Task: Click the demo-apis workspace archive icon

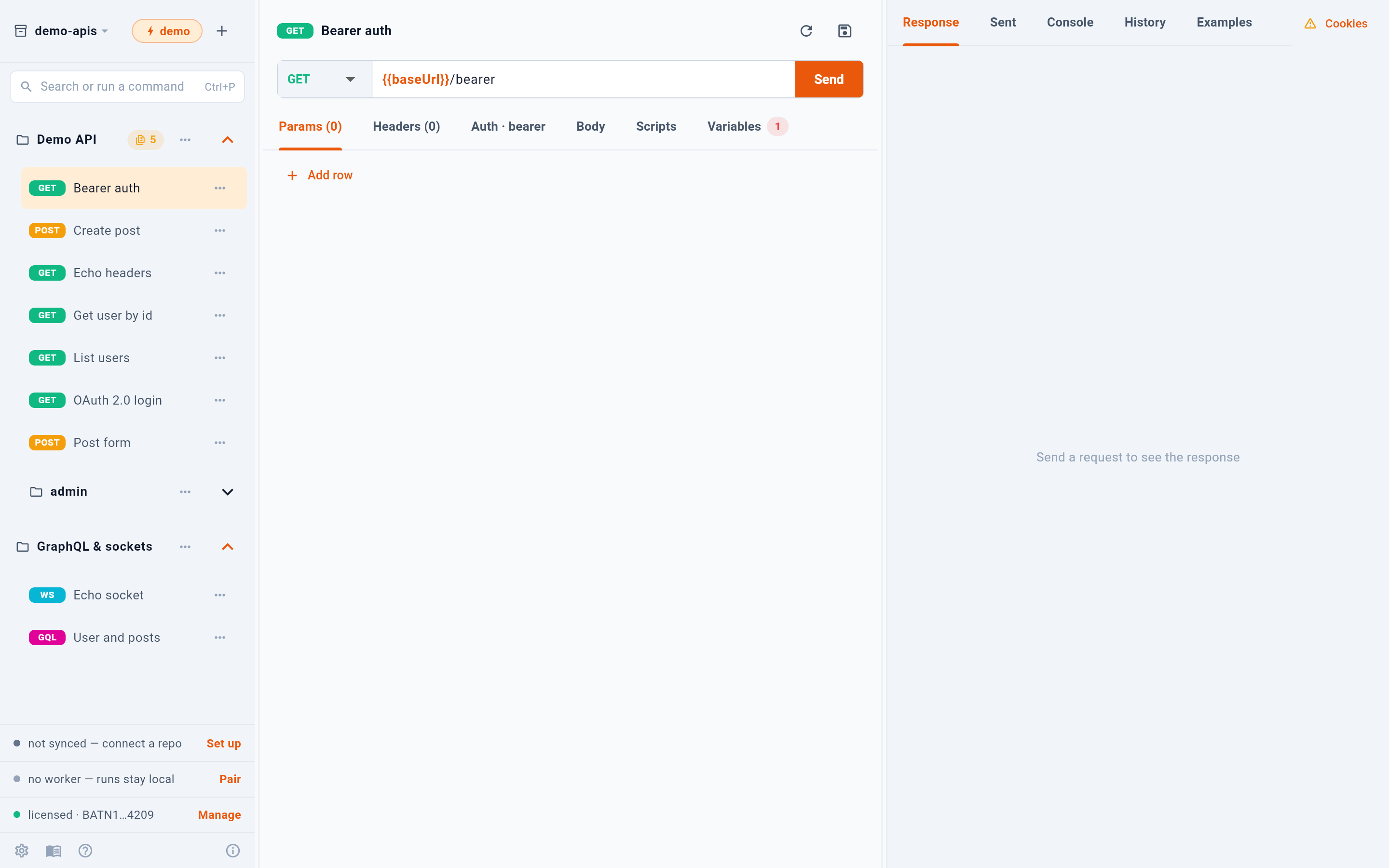Action: [x=21, y=31]
